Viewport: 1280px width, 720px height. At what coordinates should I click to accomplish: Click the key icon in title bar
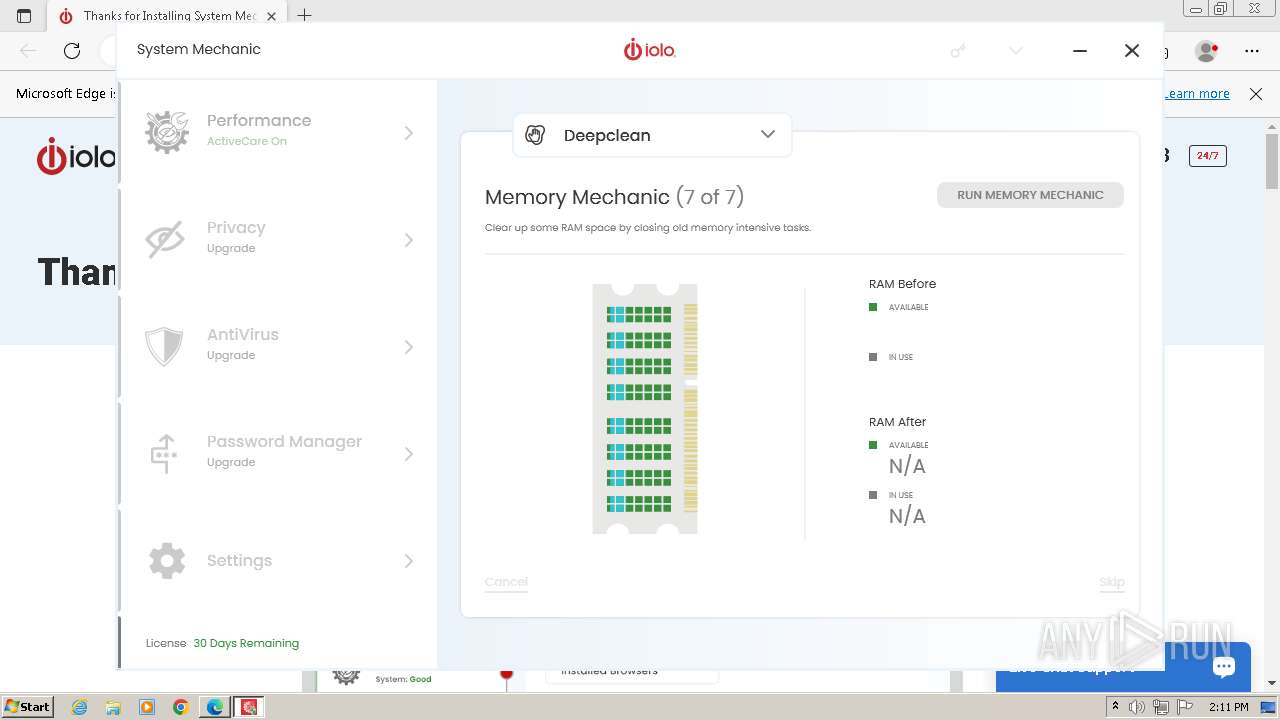[958, 50]
